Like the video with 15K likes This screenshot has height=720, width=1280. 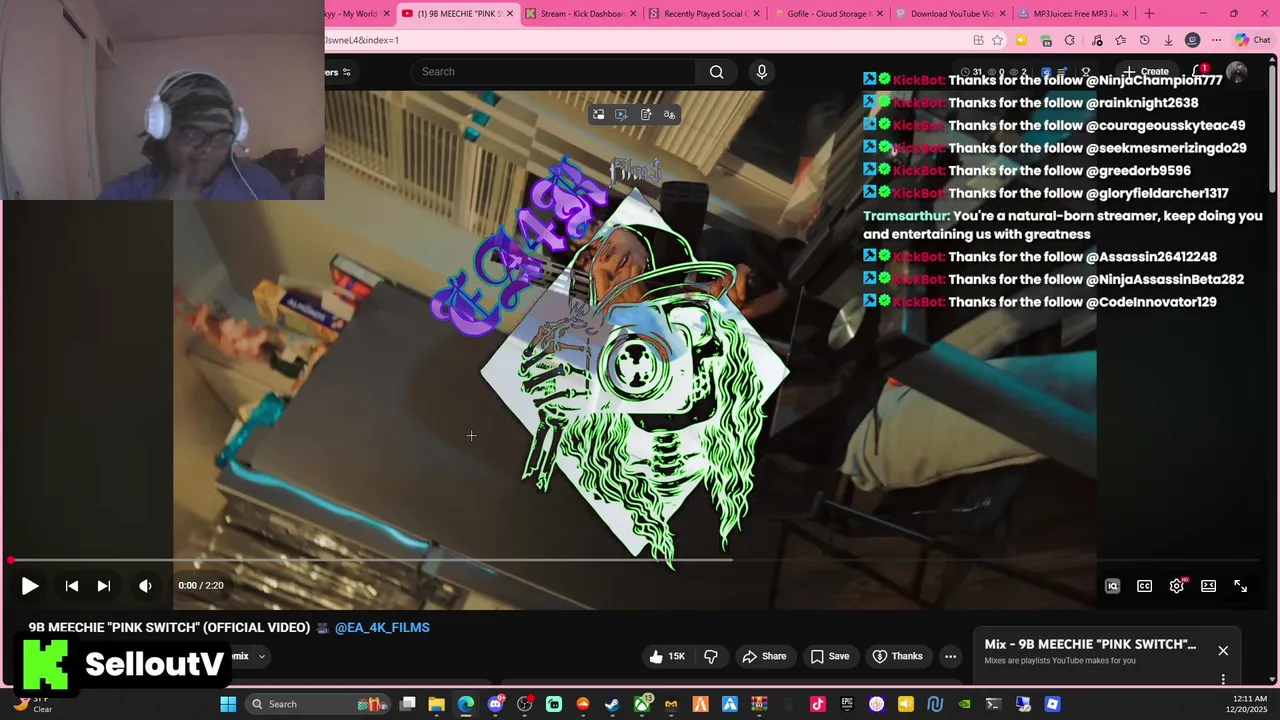click(667, 656)
